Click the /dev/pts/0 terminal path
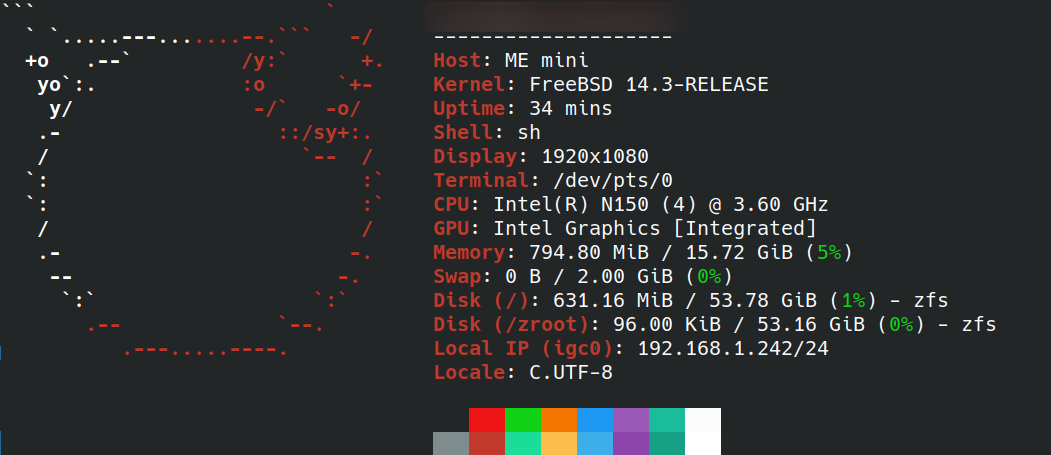The height and width of the screenshot is (455, 1051). [613, 180]
